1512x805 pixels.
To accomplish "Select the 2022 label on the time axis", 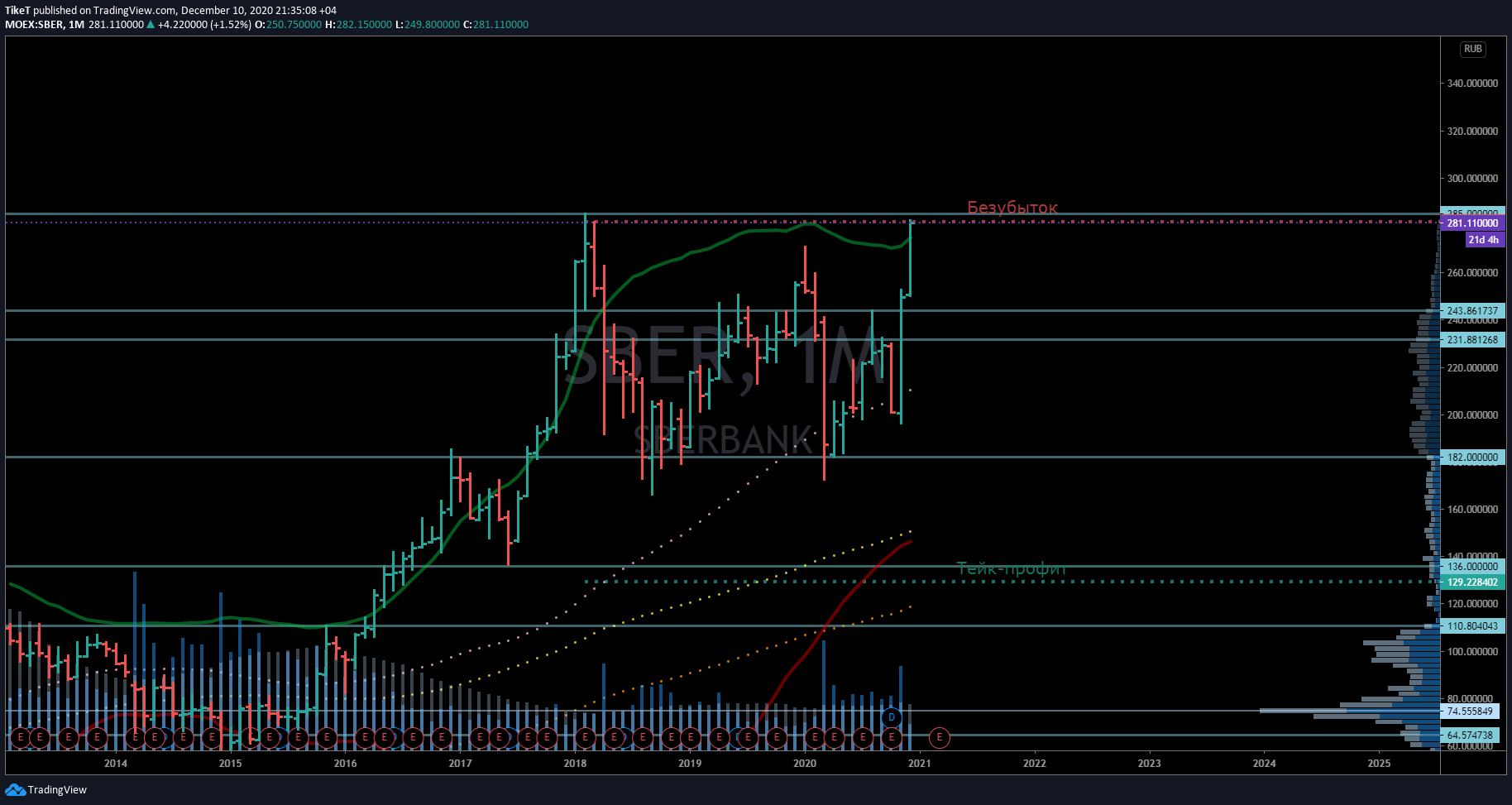I will point(1035,764).
